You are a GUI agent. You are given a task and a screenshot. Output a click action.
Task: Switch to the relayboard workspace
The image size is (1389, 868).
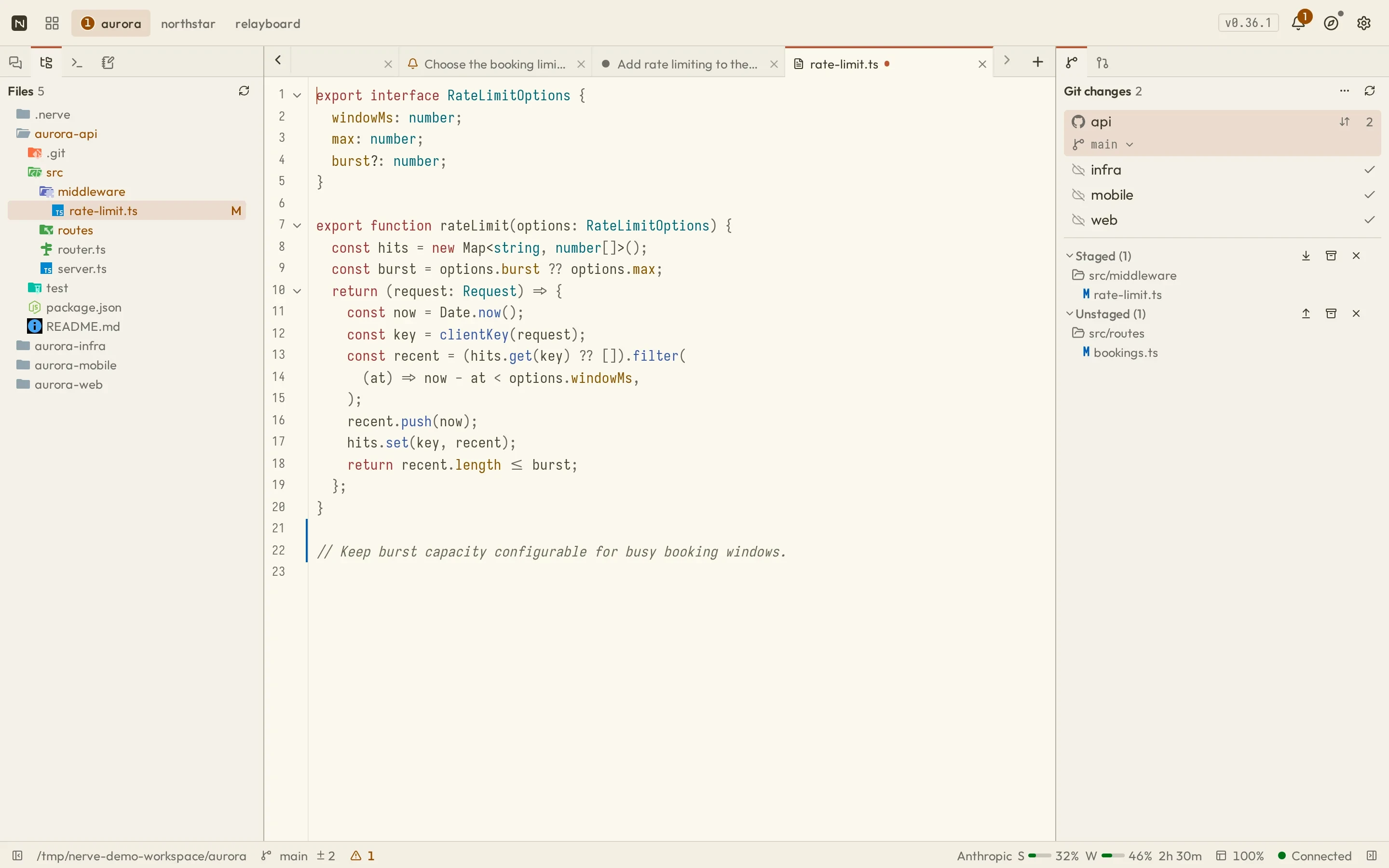point(268,24)
